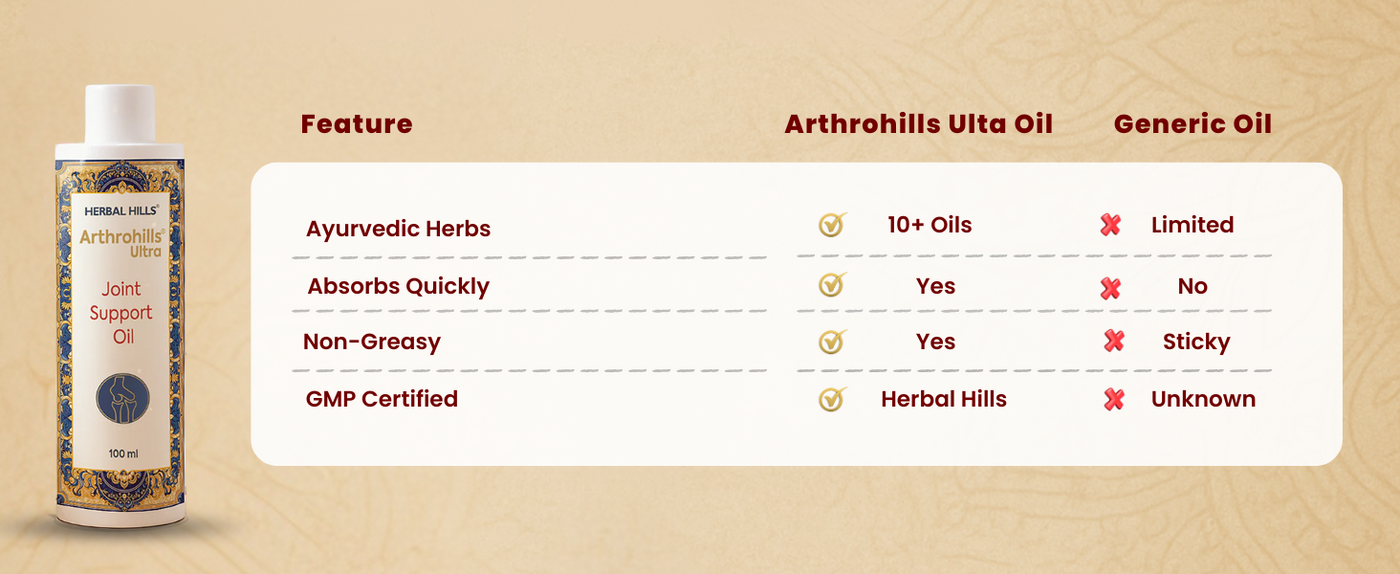Click the Arthrohills Ulta Oil heading

coord(918,124)
